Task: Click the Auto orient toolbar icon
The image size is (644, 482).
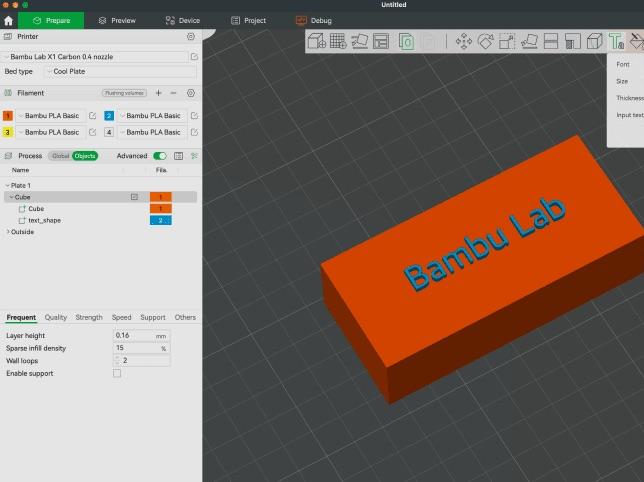Action: [x=359, y=41]
